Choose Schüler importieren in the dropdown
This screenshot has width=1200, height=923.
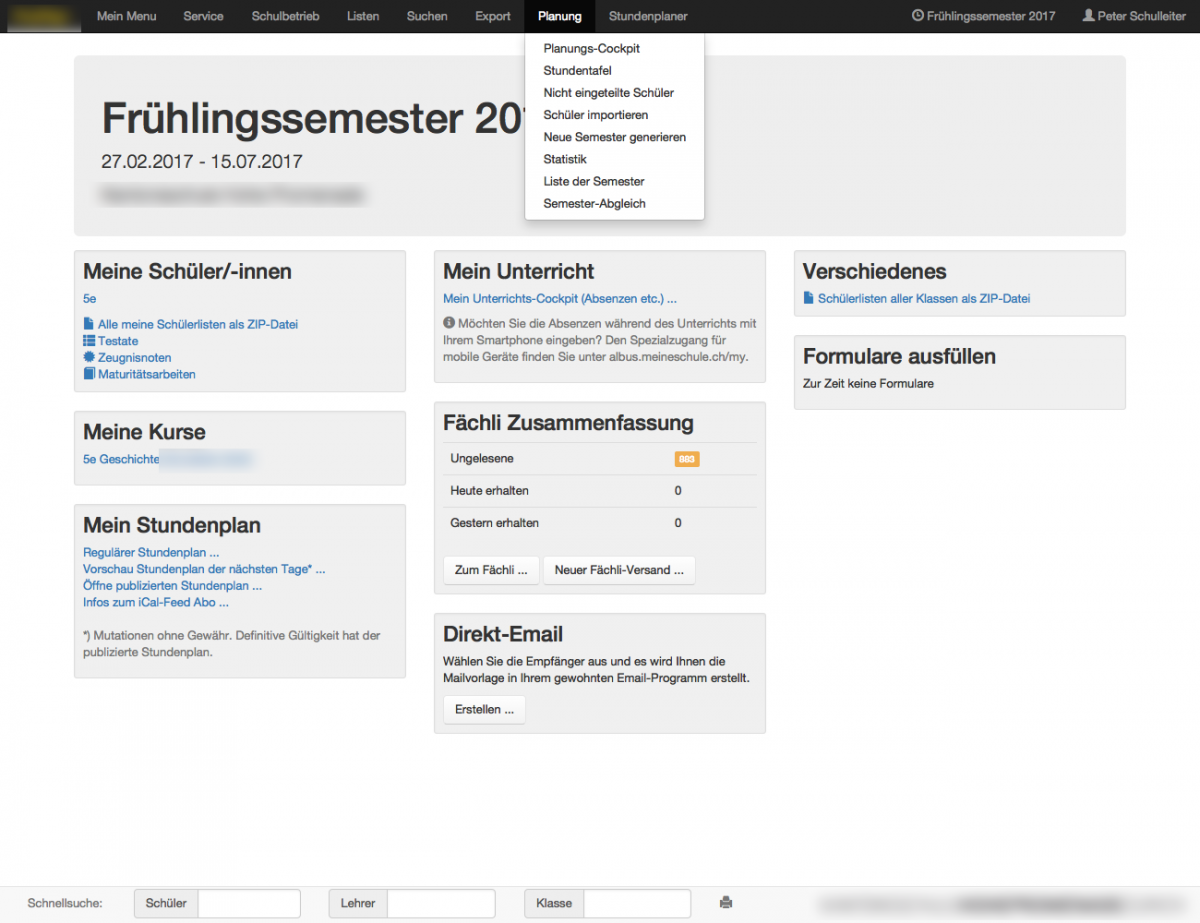(x=595, y=115)
